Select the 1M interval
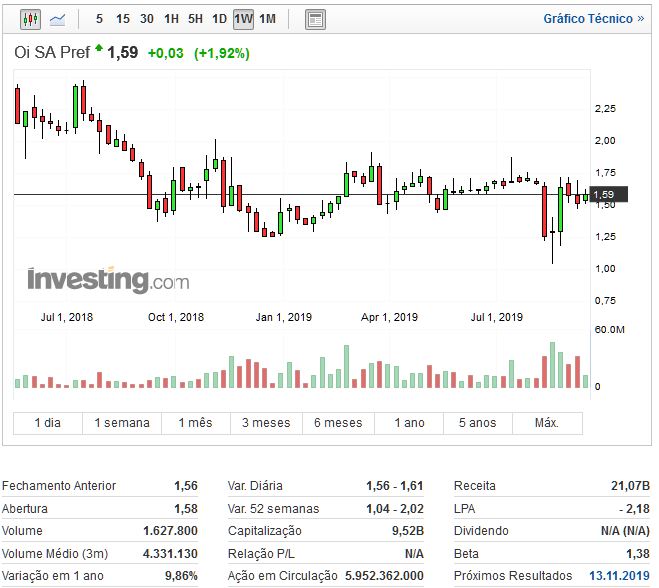 click(x=267, y=19)
